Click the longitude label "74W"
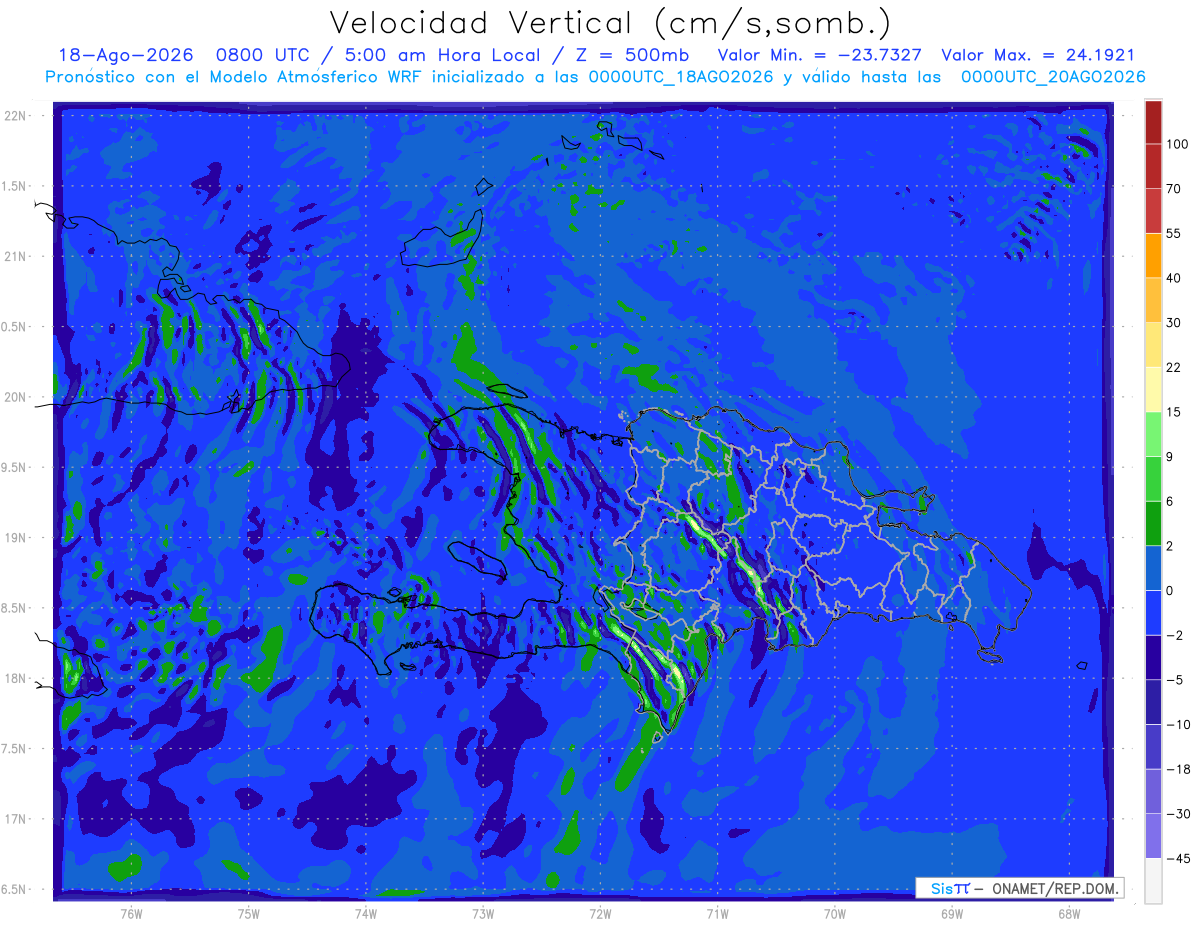Image resolution: width=1200 pixels, height=927 pixels. click(x=366, y=913)
